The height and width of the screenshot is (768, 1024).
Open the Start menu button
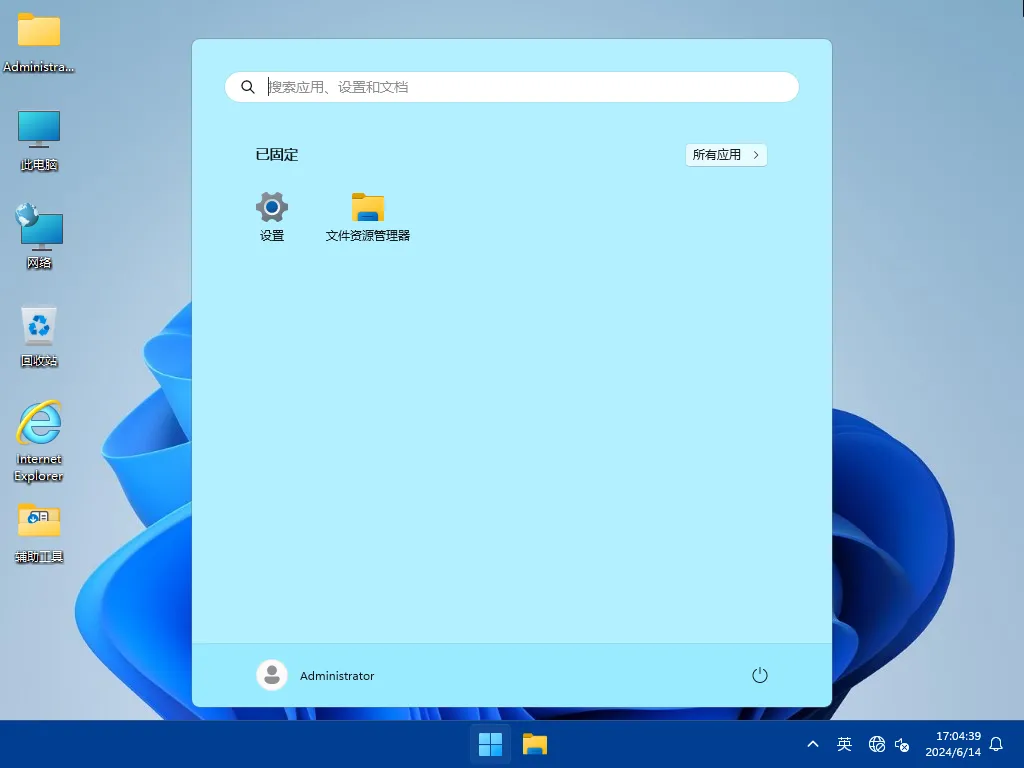tap(490, 744)
